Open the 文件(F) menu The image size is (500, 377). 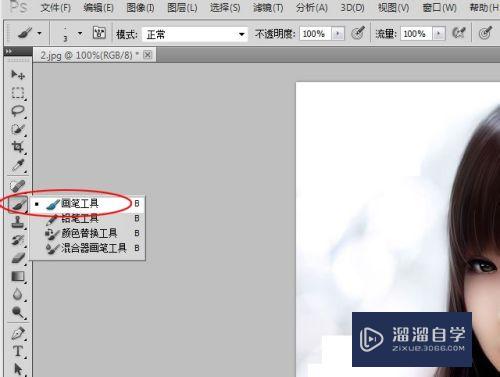point(56,8)
